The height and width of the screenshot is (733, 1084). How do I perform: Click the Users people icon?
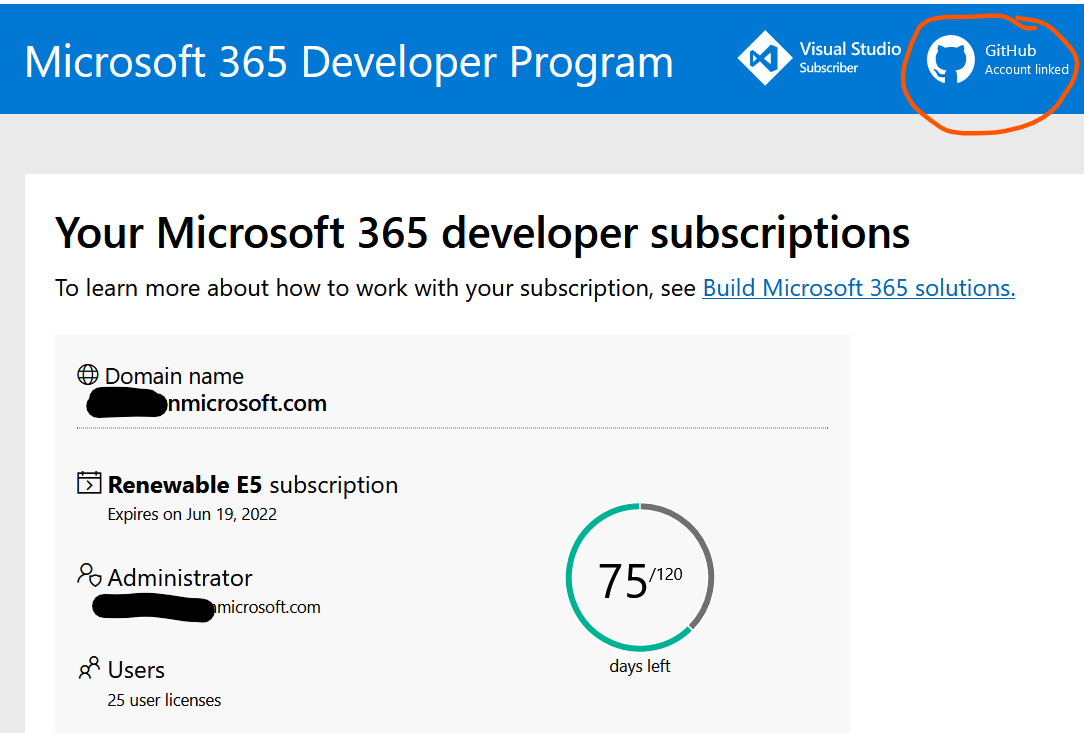click(89, 668)
